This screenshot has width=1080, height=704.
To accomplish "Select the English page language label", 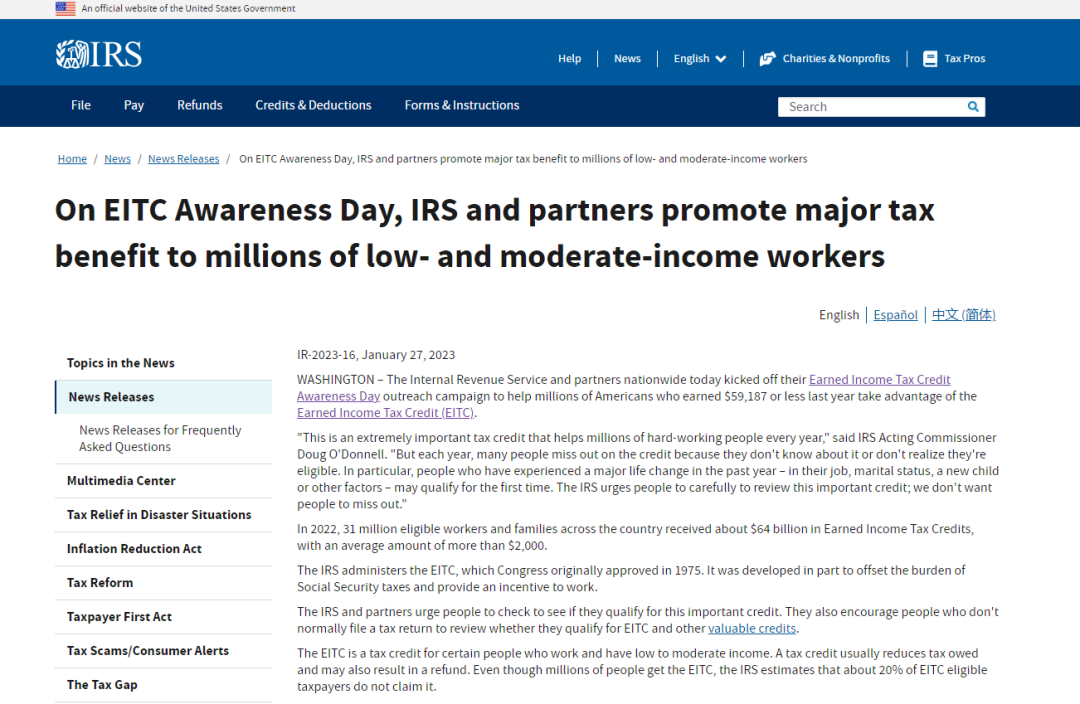I will coord(839,315).
